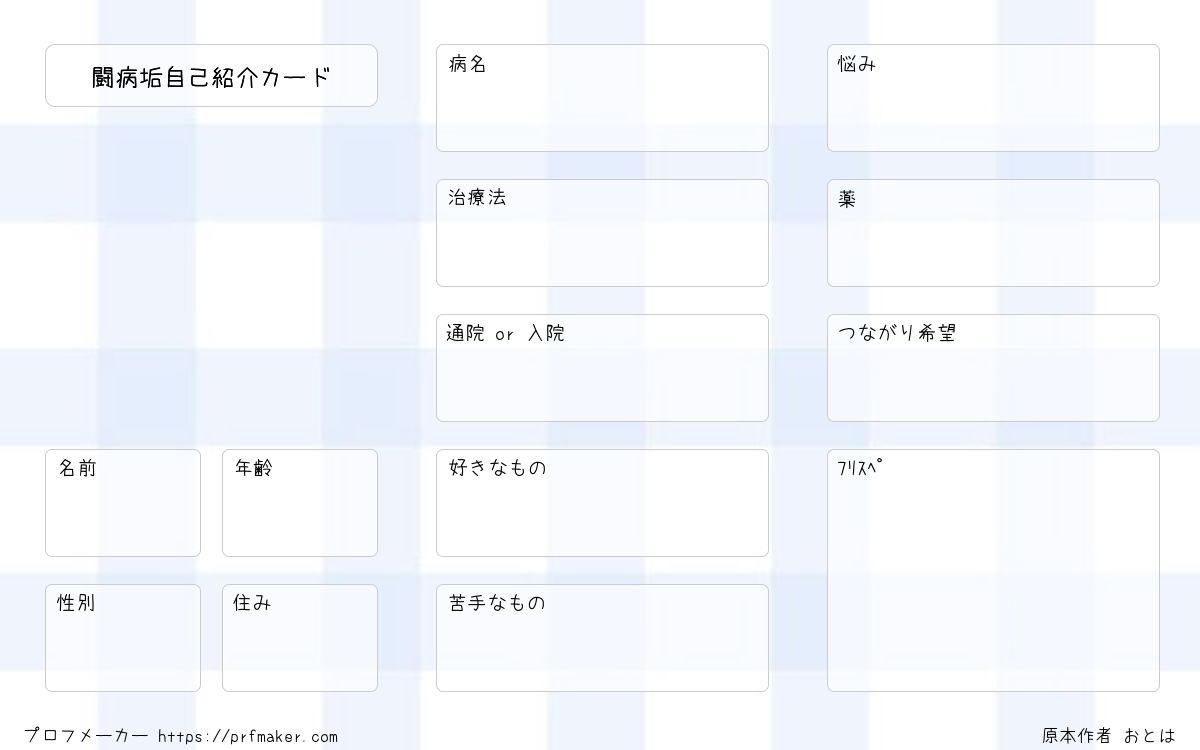Viewport: 1200px width, 750px height.
Task: Select the 苦手なもの field box
Action: tap(602, 638)
